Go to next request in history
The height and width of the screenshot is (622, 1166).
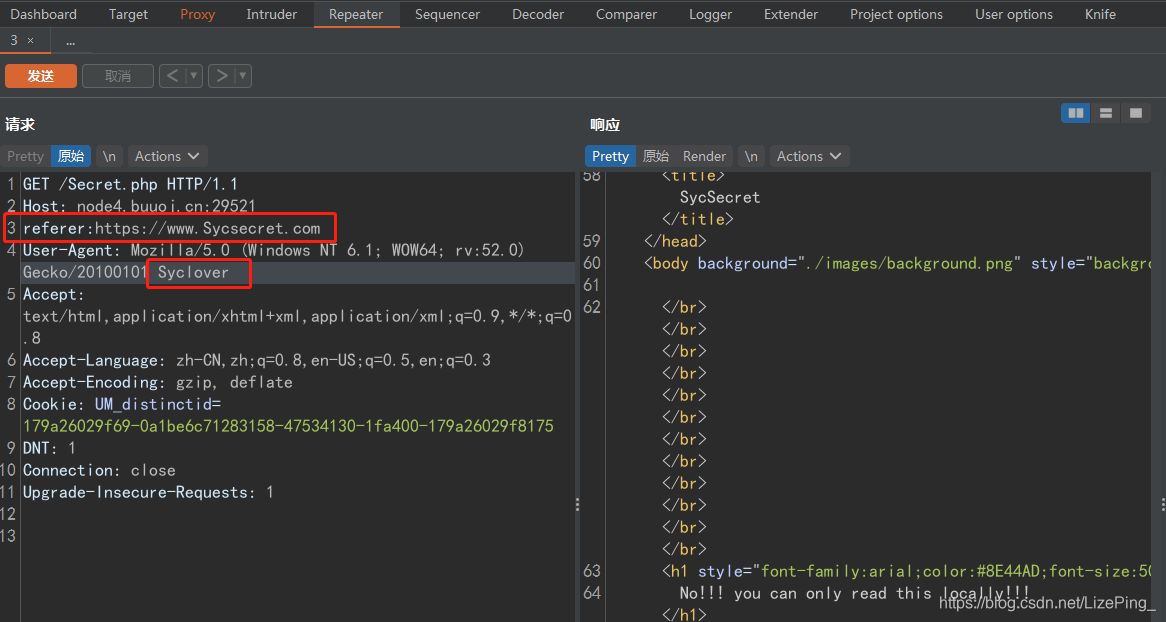222,75
